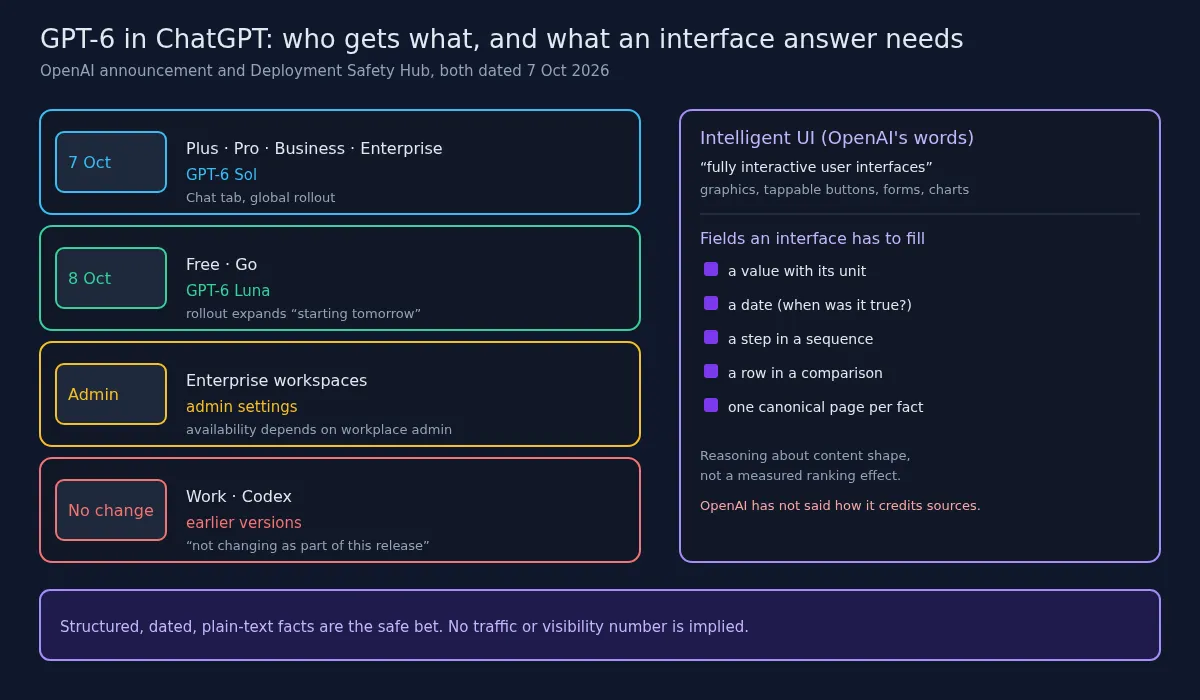Select the 'GPT-6 Luna' label
1200x700 pixels.
point(228,290)
